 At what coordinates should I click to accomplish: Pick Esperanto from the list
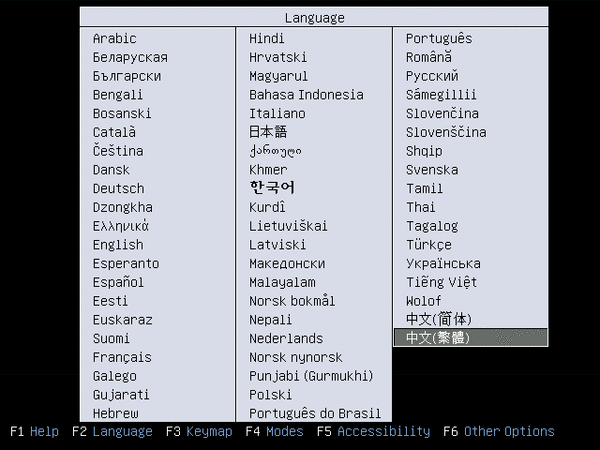126,263
